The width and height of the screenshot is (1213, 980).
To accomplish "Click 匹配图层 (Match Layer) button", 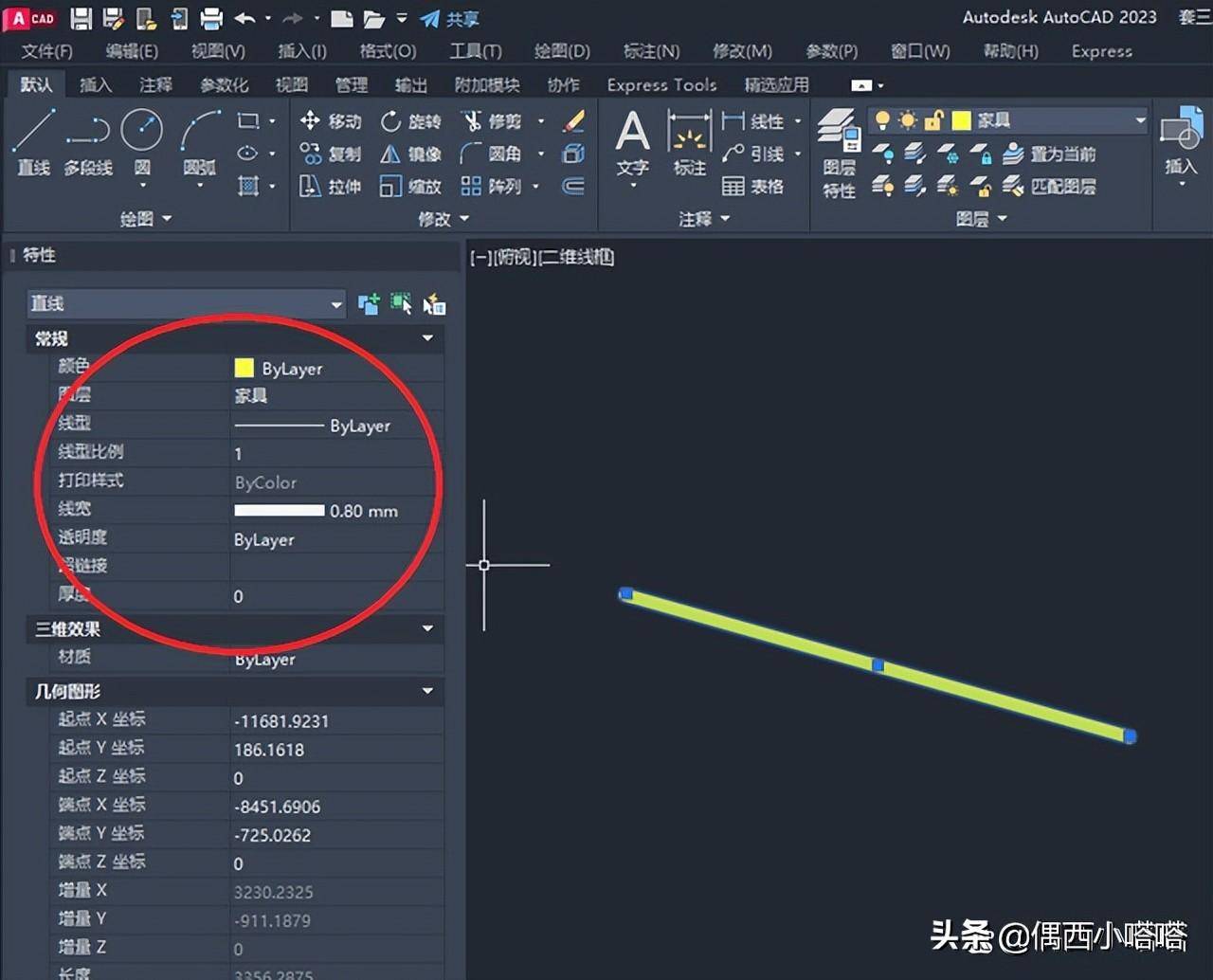I will [1049, 186].
